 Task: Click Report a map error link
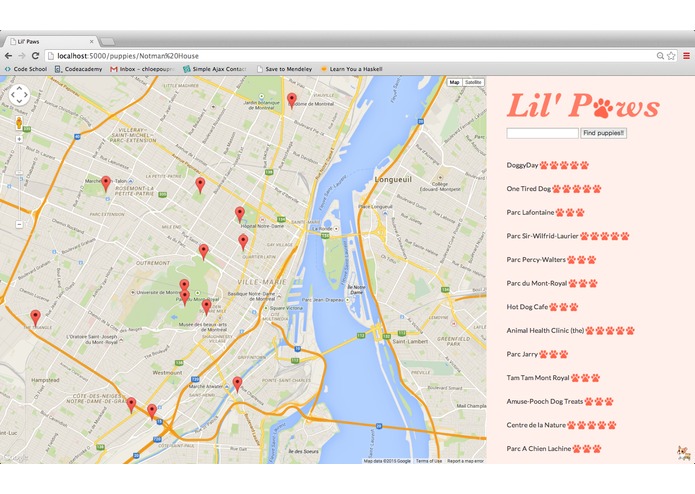465,461
